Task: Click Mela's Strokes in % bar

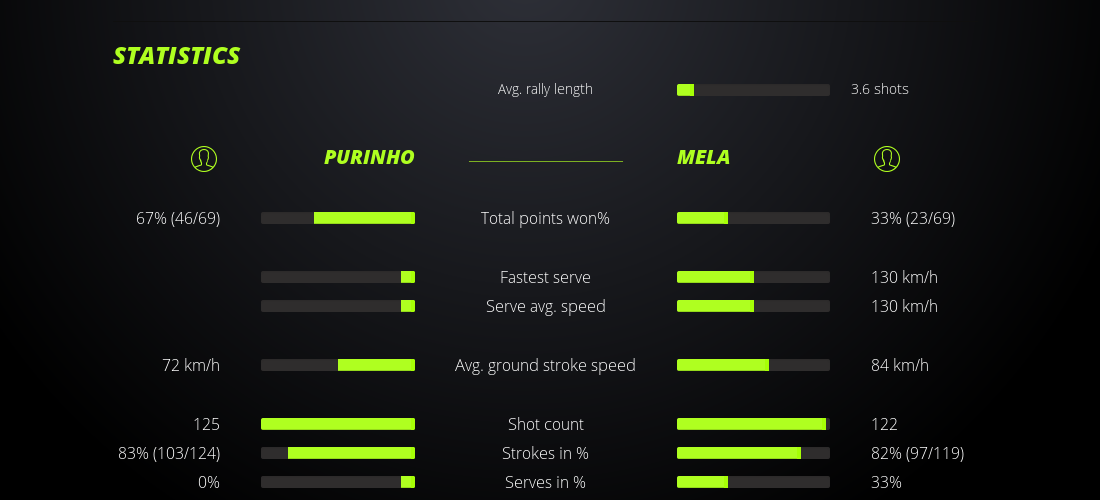Action: tap(753, 453)
